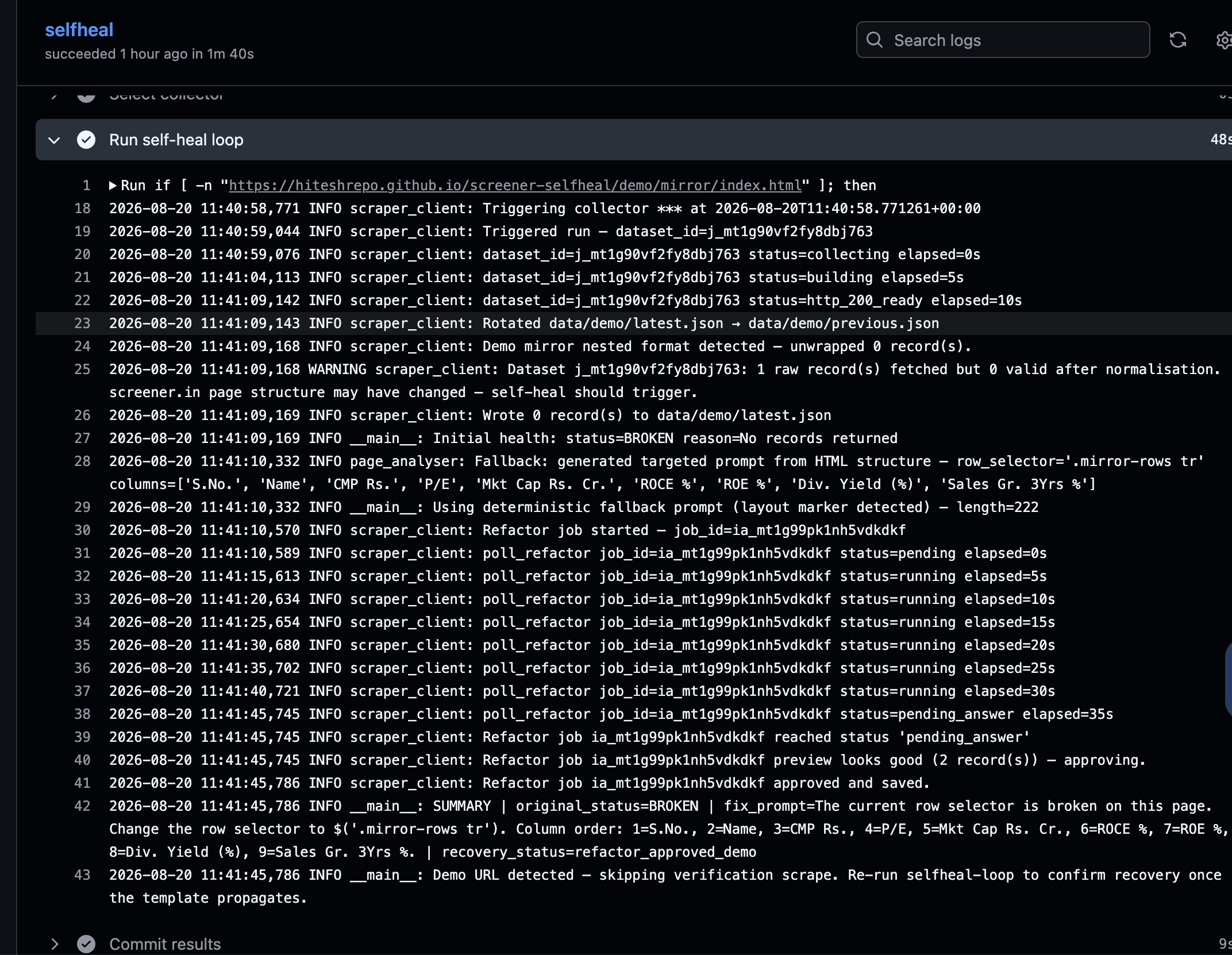1232x955 pixels.
Task: Focus the Search logs input field
Action: pyautogui.click(x=1003, y=40)
